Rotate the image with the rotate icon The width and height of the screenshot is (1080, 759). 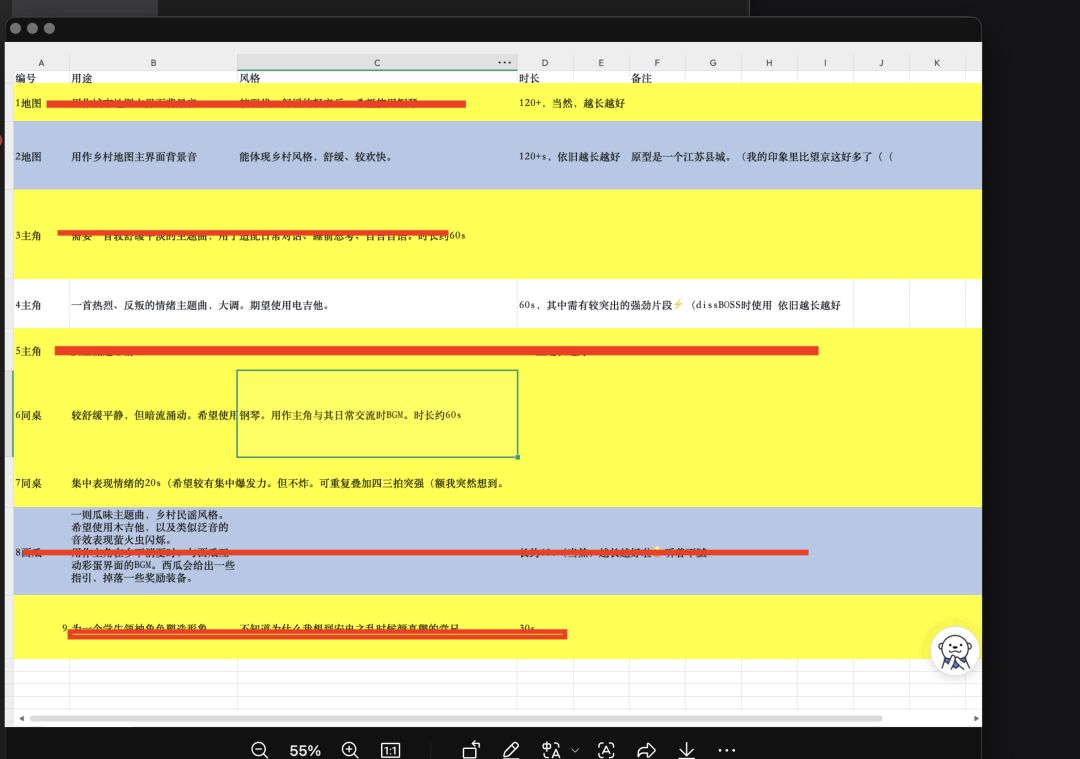[x=471, y=749]
